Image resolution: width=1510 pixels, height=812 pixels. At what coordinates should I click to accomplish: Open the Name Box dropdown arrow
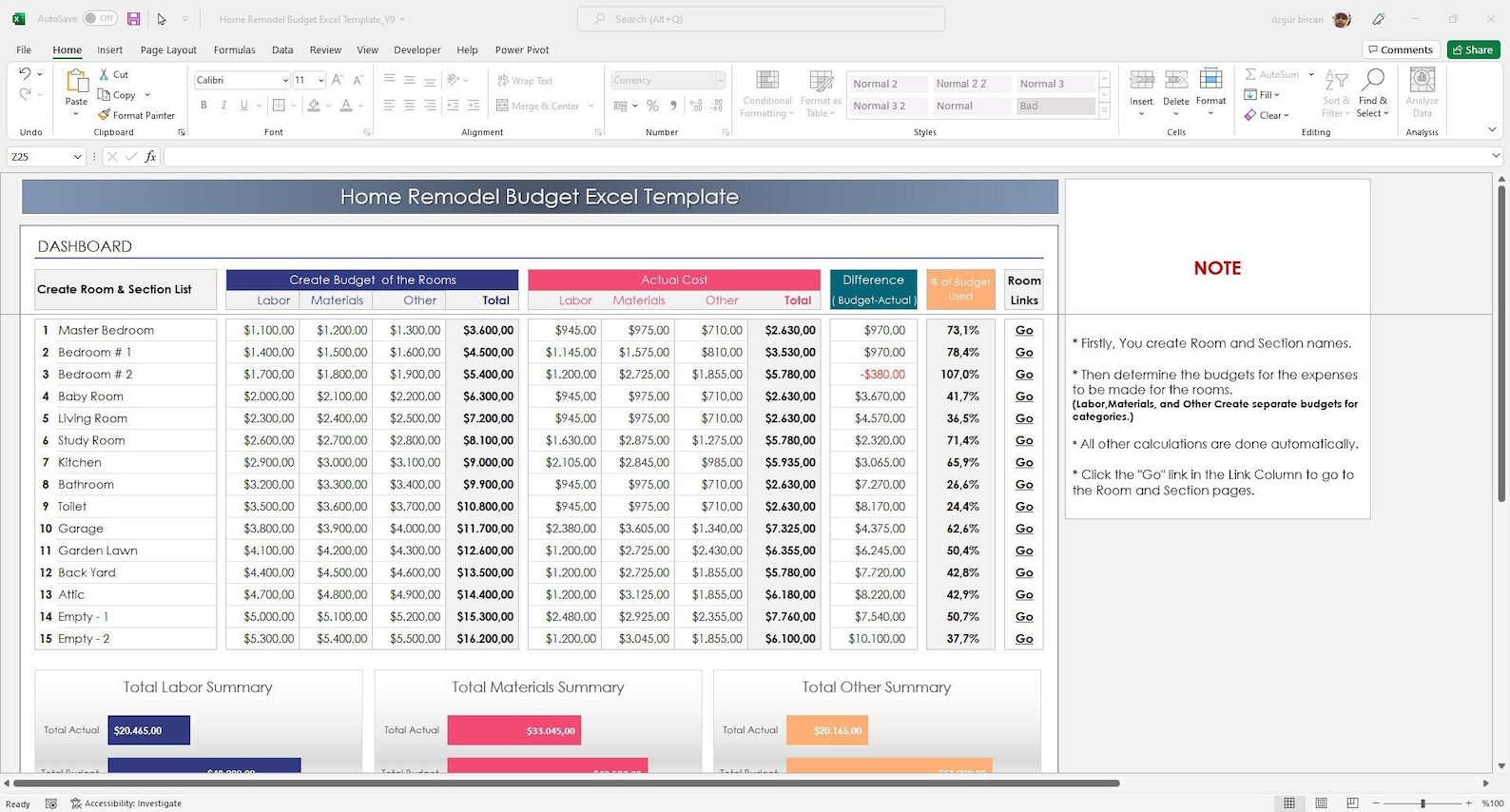tap(78, 157)
